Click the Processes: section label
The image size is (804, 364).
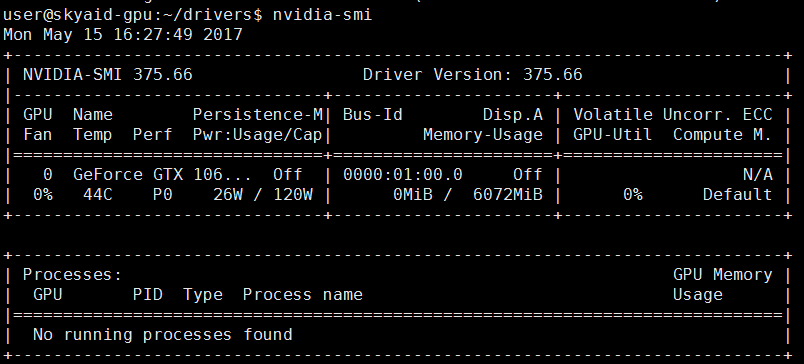point(72,275)
